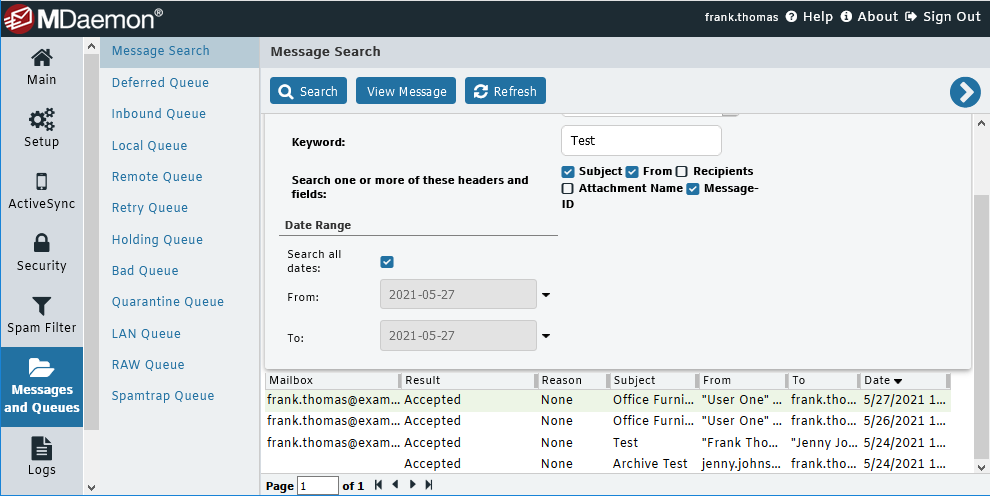Click the Refresh button
This screenshot has width=990, height=496.
505,91
